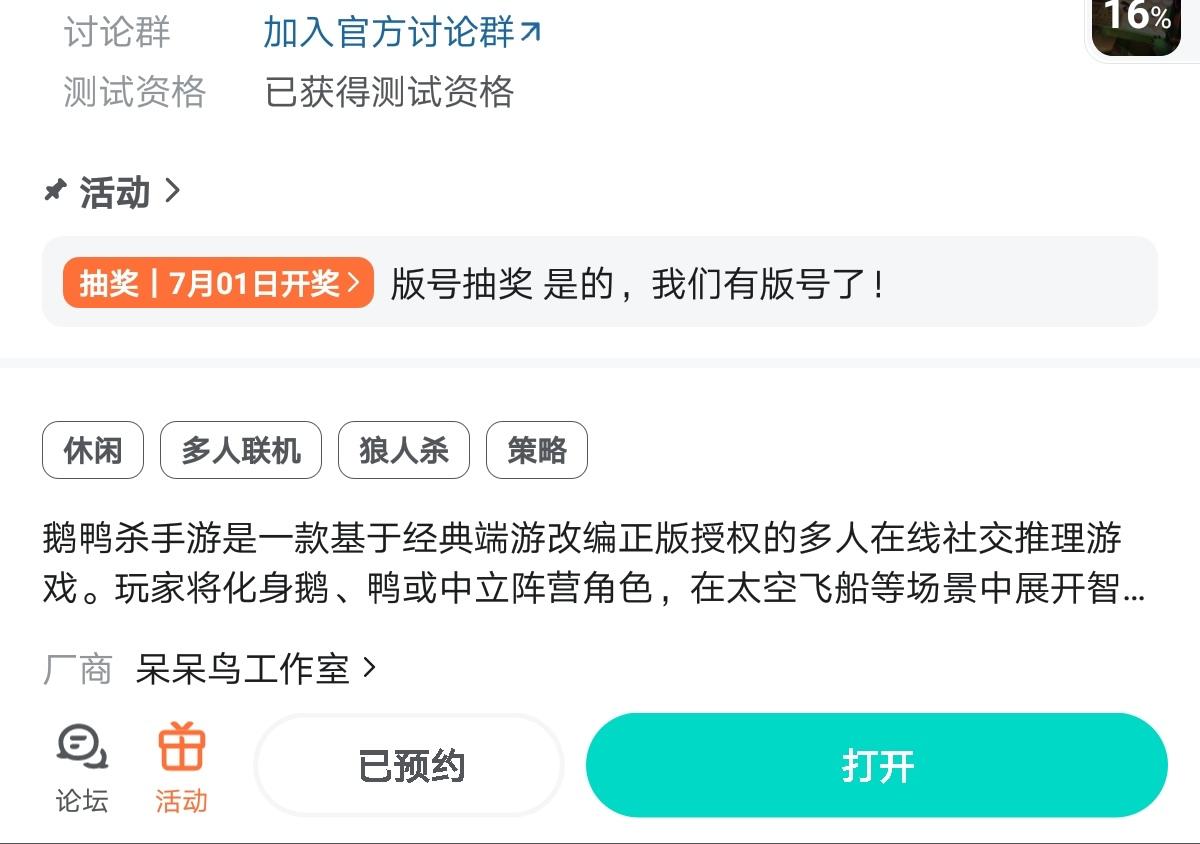1200x844 pixels.
Task: Toggle the 已预约 reservation button
Action: (x=411, y=766)
